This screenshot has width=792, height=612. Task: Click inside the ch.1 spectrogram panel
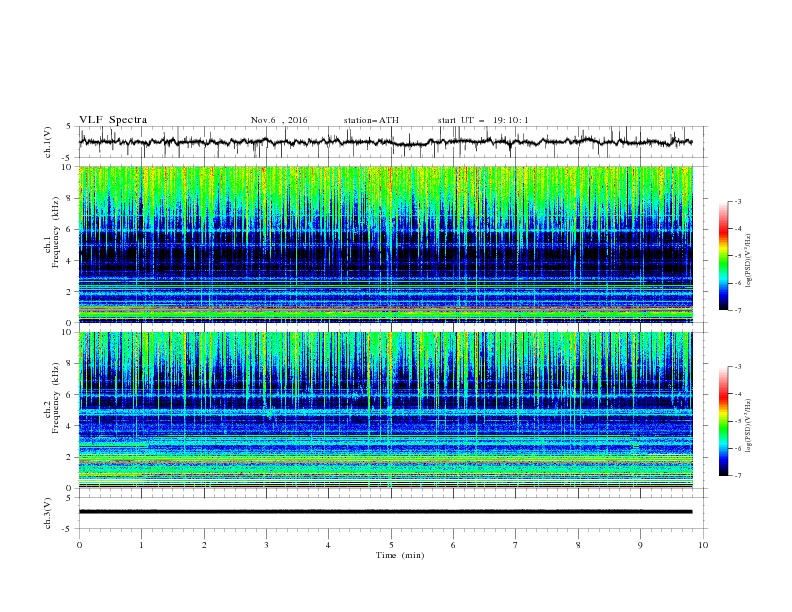point(386,244)
